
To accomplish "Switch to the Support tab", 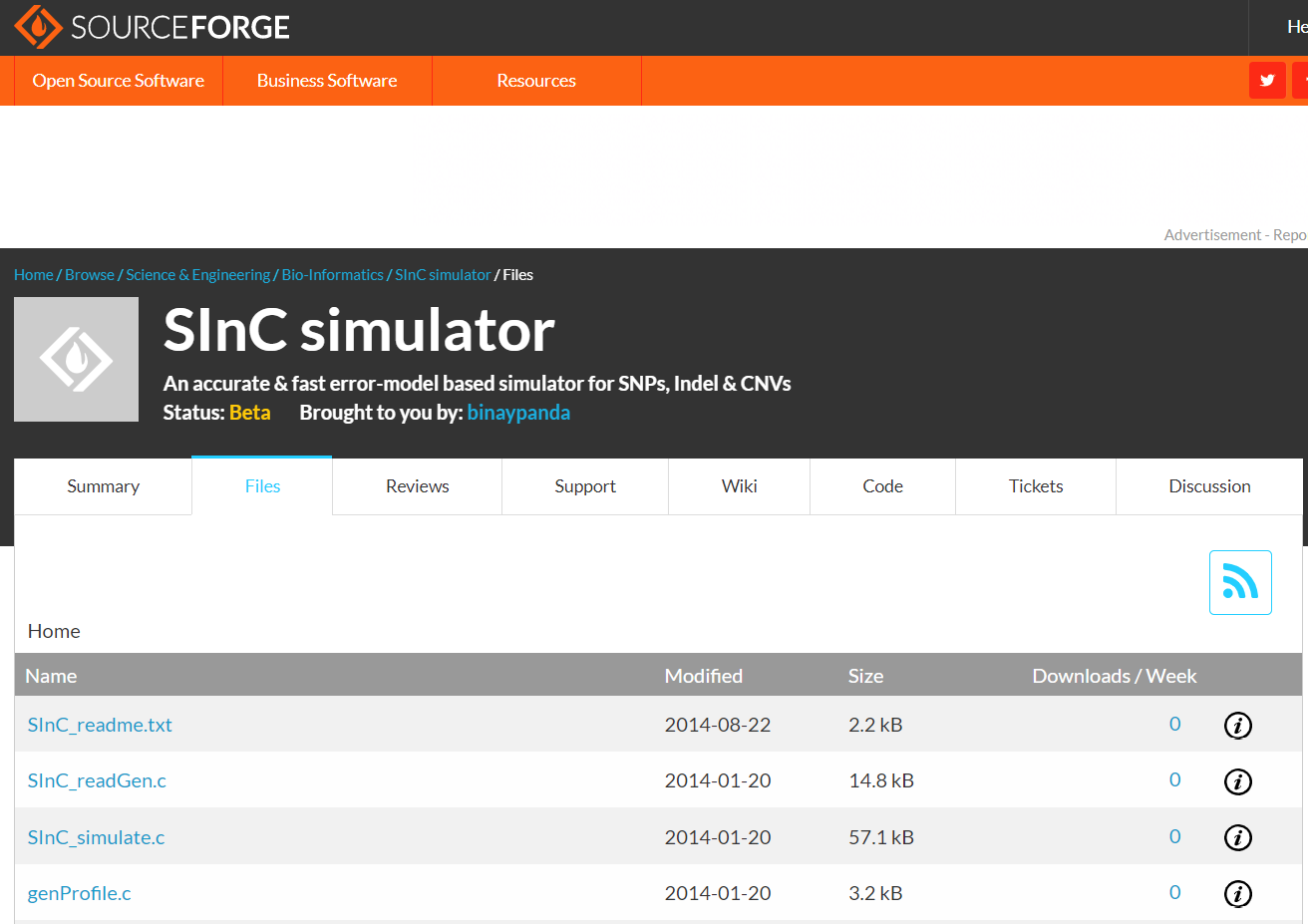I will [585, 486].
